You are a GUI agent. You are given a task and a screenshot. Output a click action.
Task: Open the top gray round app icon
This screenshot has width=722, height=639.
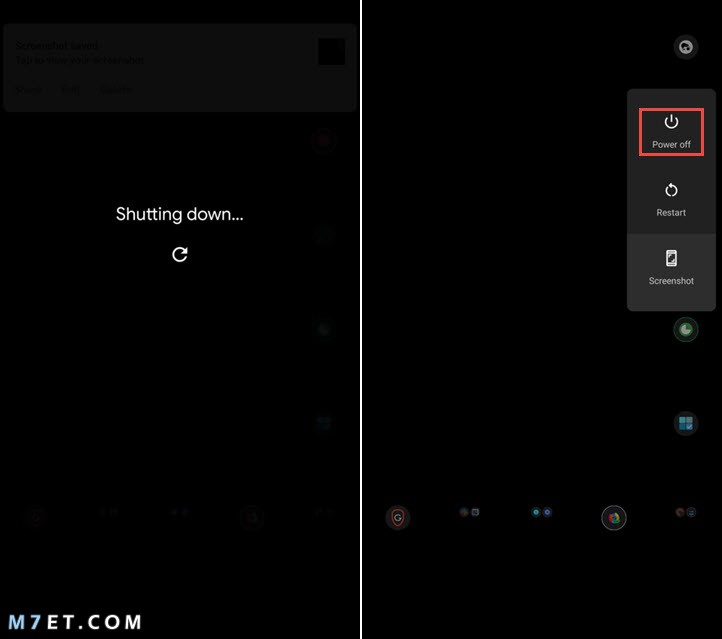(686, 47)
